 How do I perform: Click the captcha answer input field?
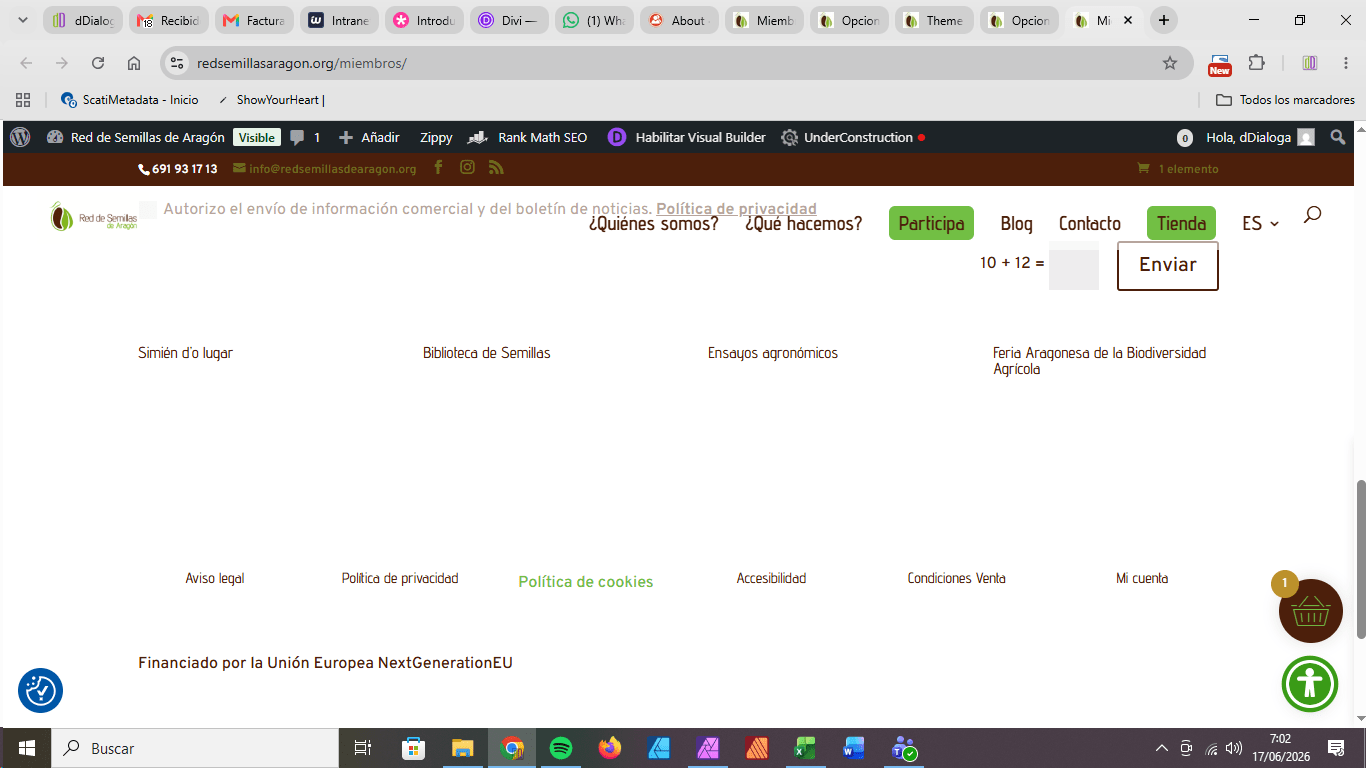(1074, 266)
